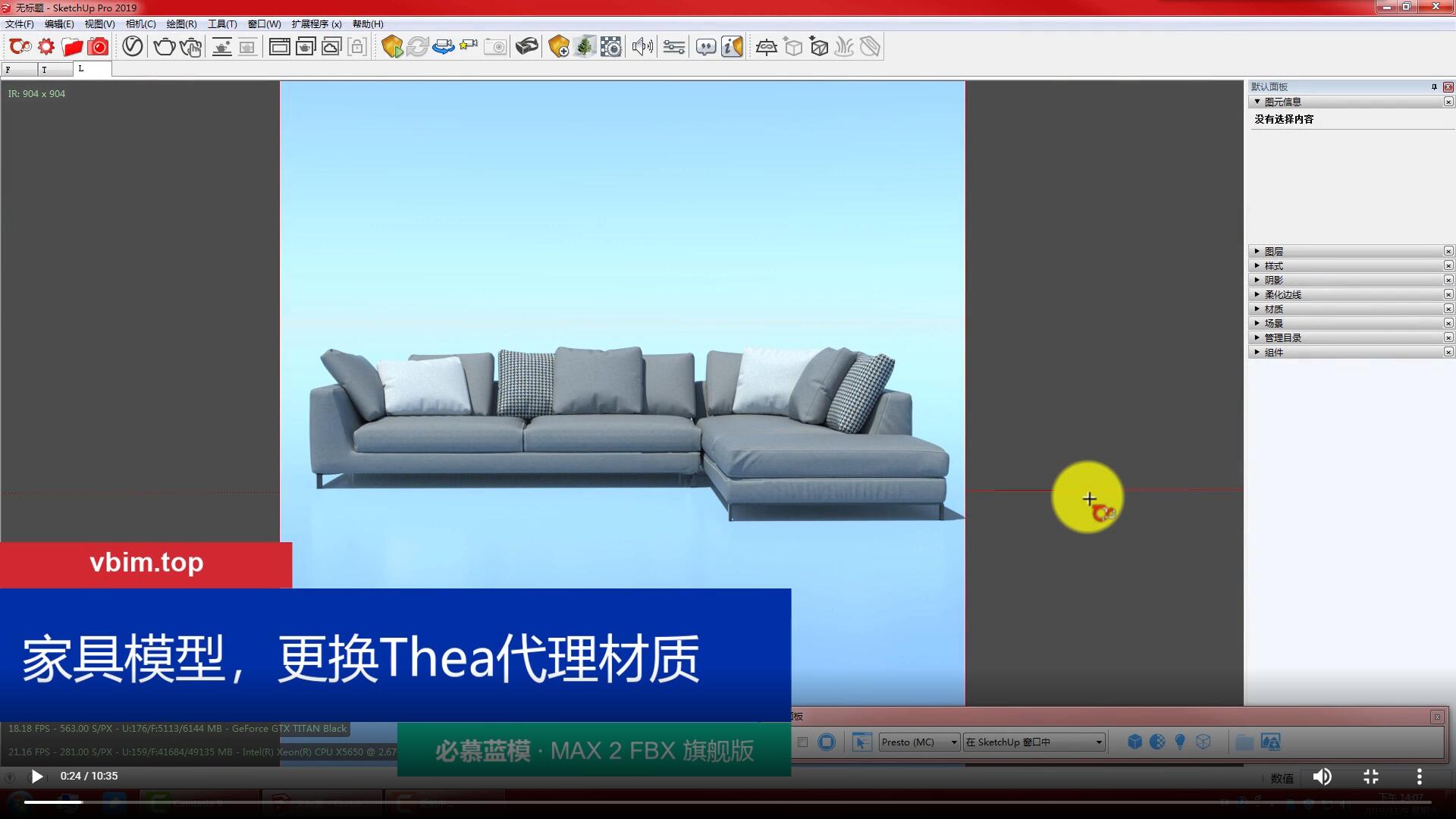Click the video progress bar

728,802
